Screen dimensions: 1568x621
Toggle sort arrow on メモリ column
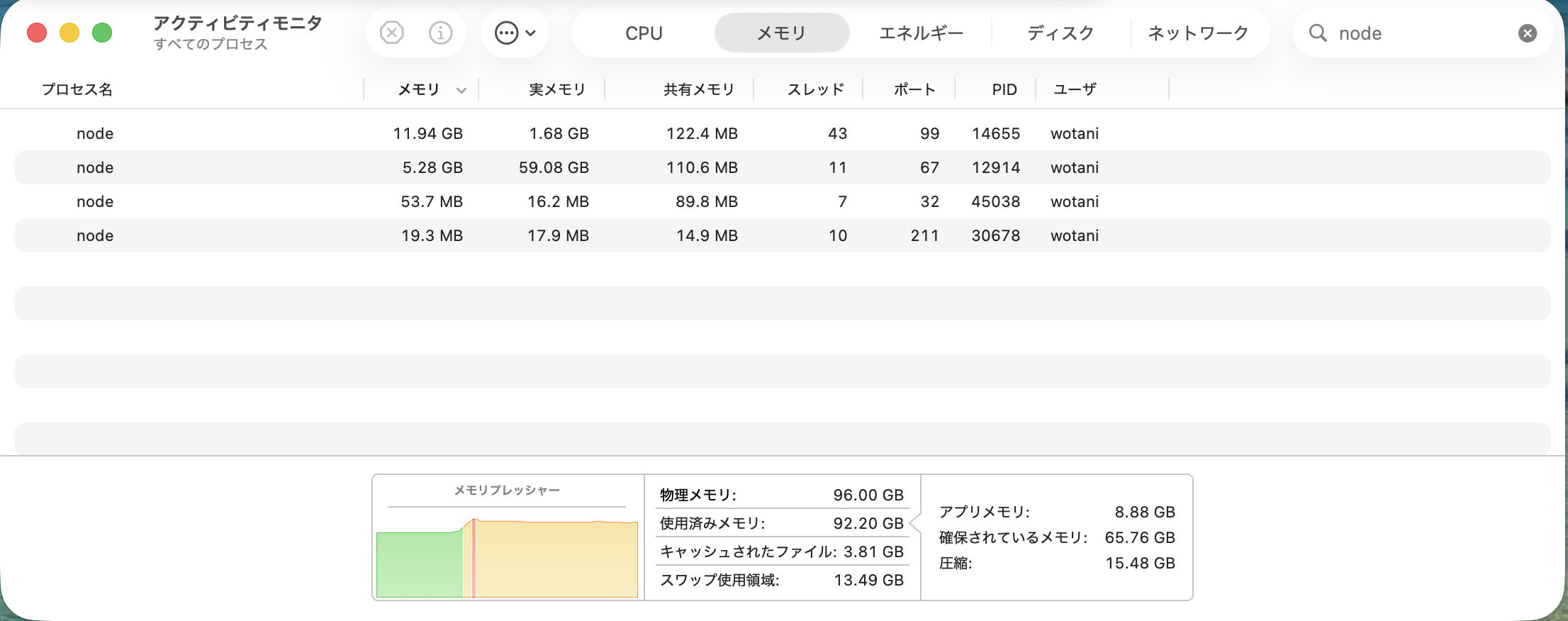[461, 90]
